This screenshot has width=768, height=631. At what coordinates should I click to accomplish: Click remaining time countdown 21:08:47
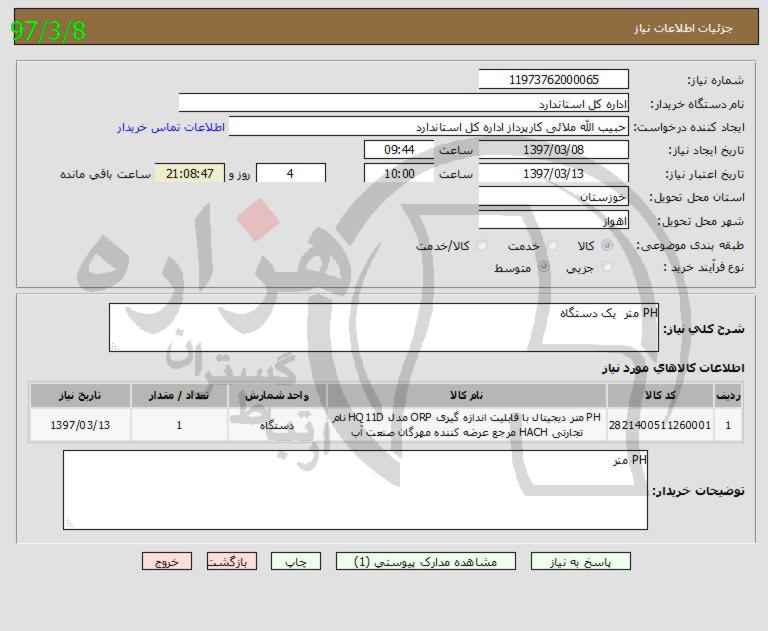click(190, 173)
